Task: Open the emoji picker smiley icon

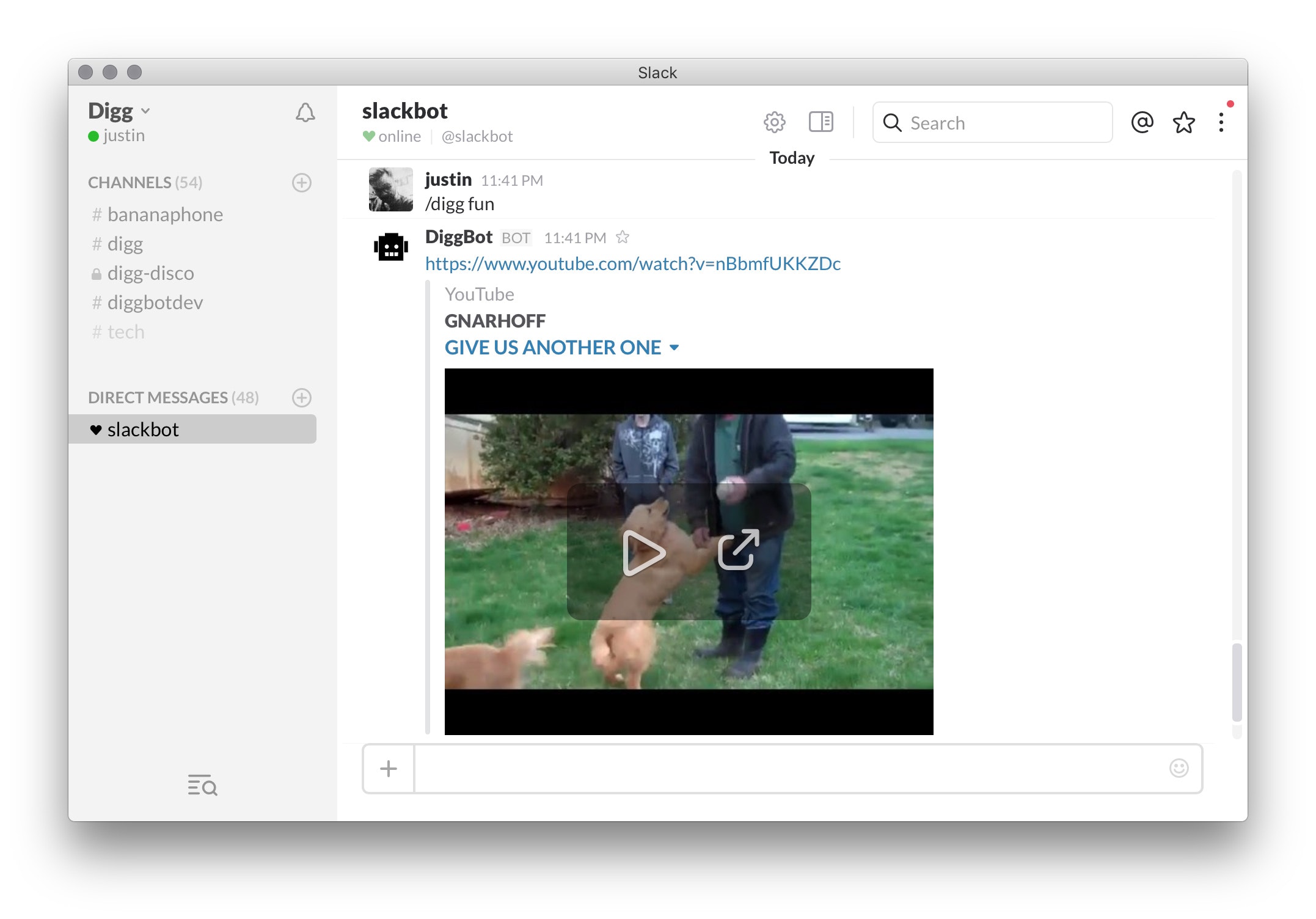Action: tap(1179, 768)
